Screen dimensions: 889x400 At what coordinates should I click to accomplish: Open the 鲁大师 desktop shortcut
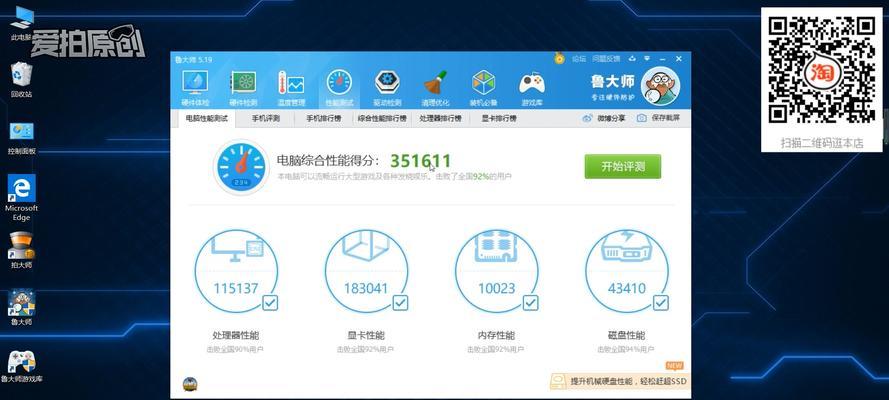coord(22,308)
